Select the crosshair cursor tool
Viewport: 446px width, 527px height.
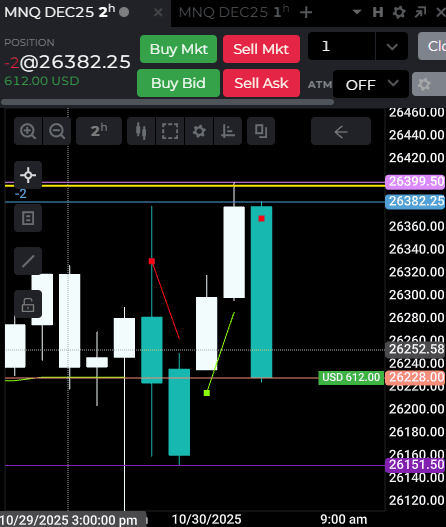[x=28, y=175]
